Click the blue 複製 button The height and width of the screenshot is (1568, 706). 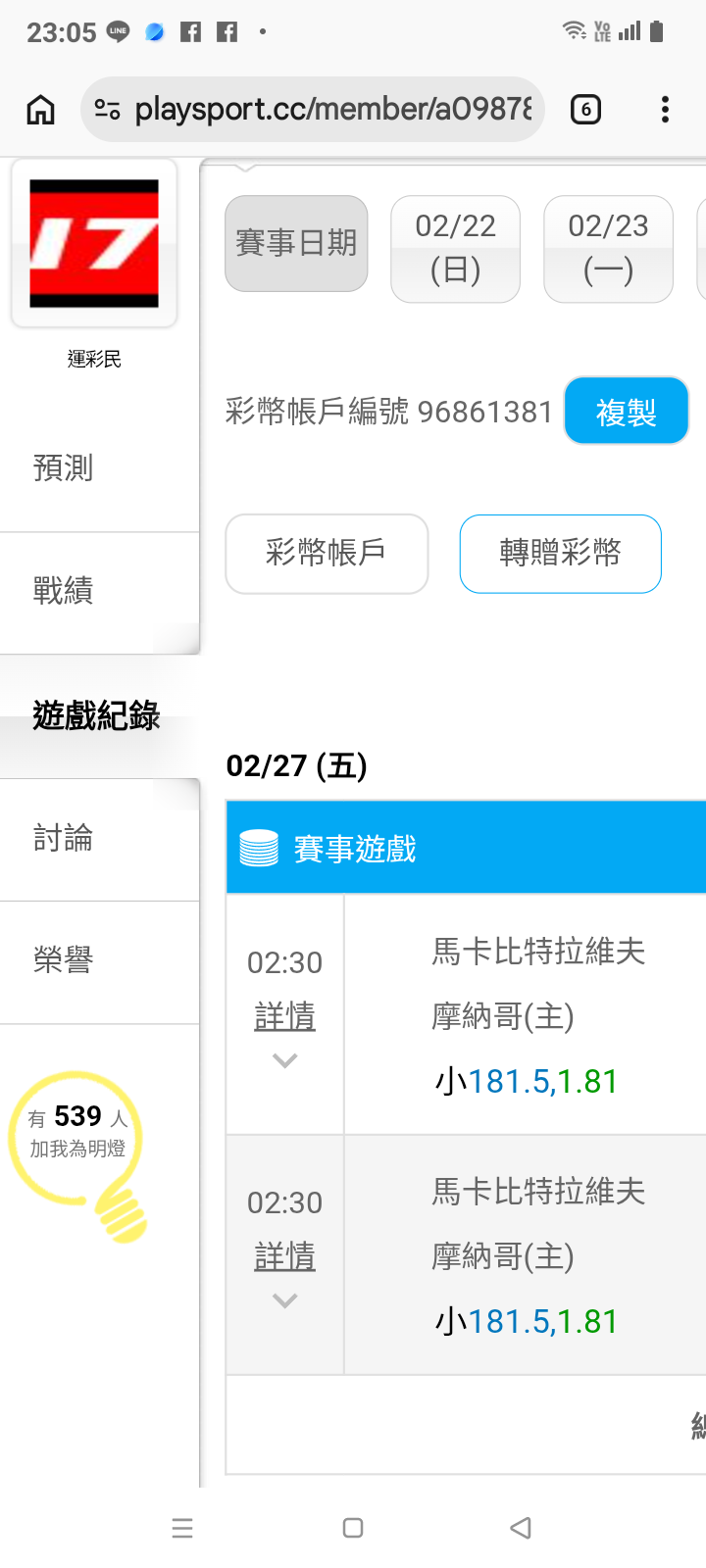(x=626, y=412)
